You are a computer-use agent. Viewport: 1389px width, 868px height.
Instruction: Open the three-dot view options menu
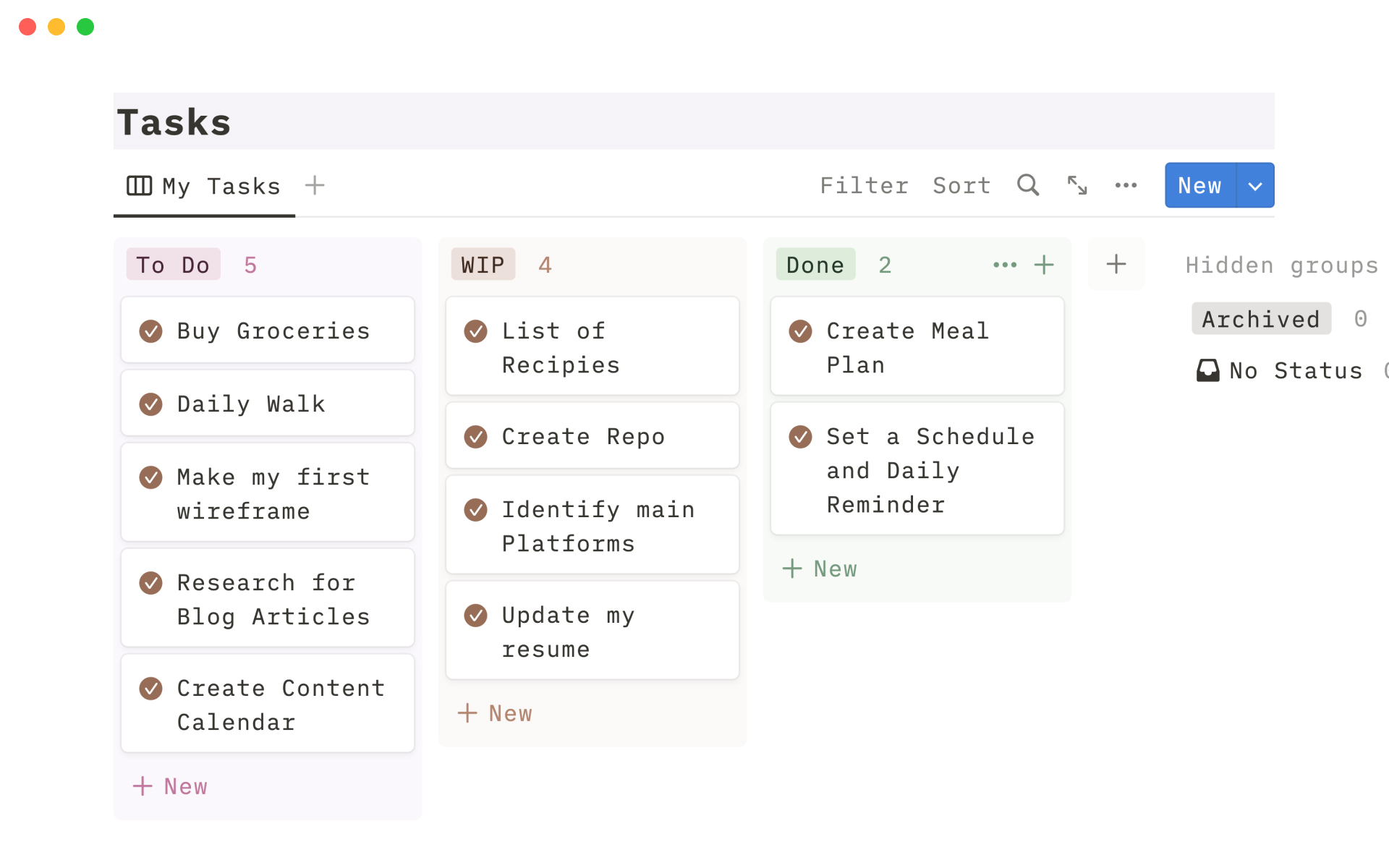1126,185
